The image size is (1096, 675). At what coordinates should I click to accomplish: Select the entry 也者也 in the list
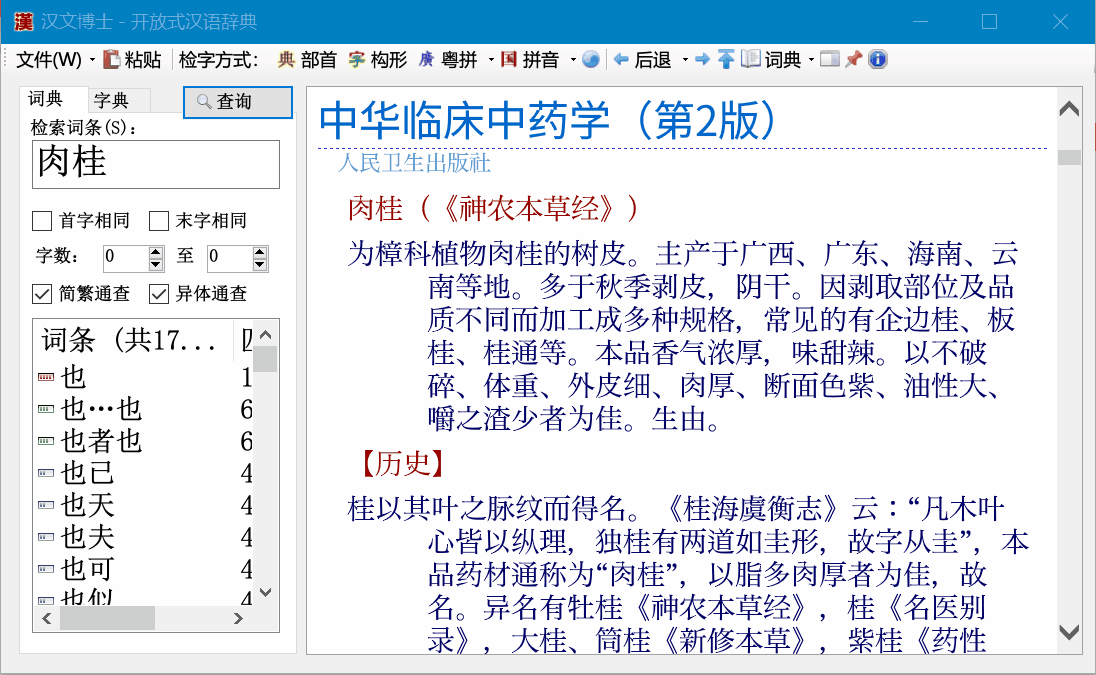click(101, 442)
